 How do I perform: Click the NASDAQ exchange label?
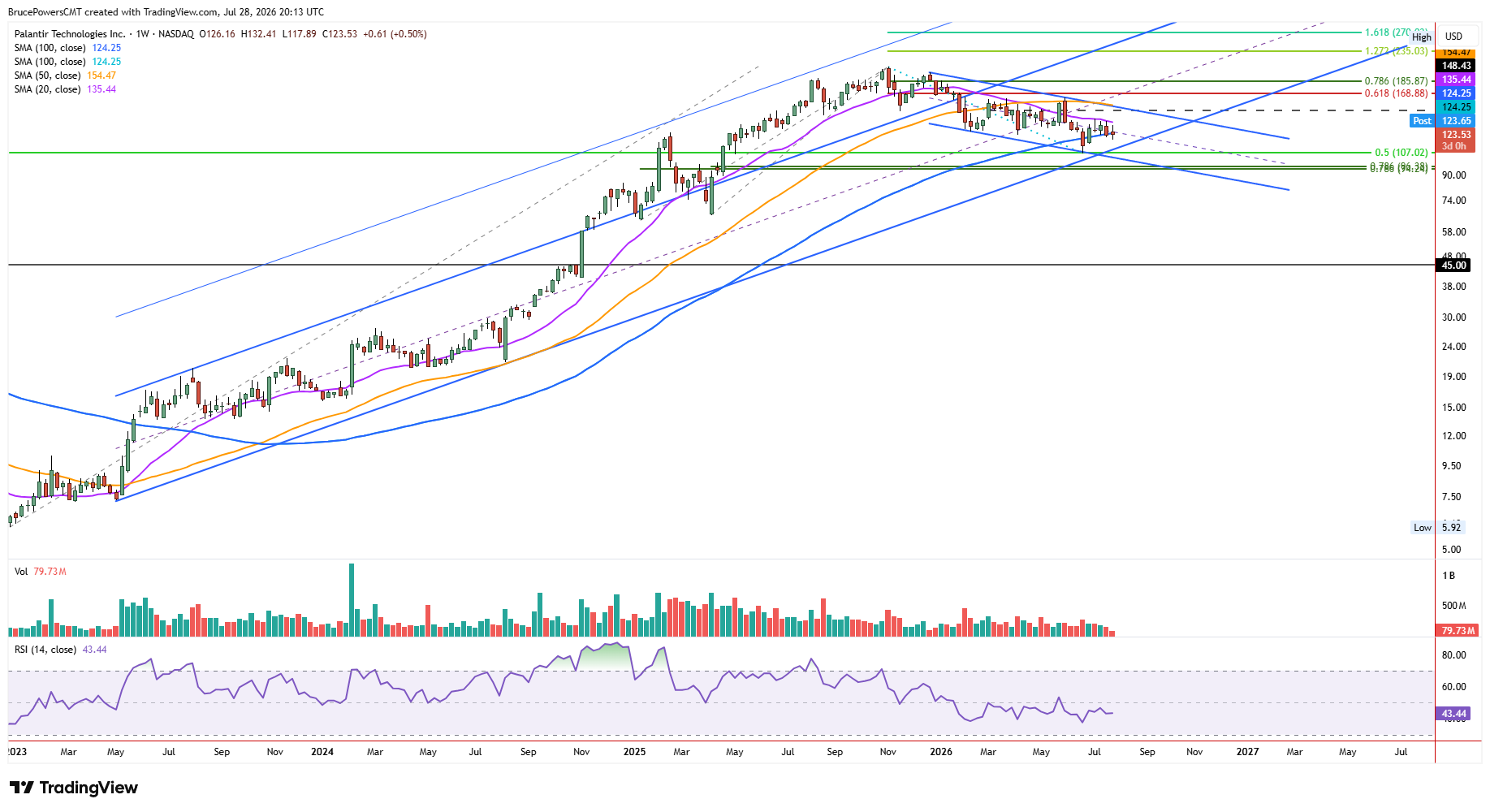pyautogui.click(x=176, y=34)
